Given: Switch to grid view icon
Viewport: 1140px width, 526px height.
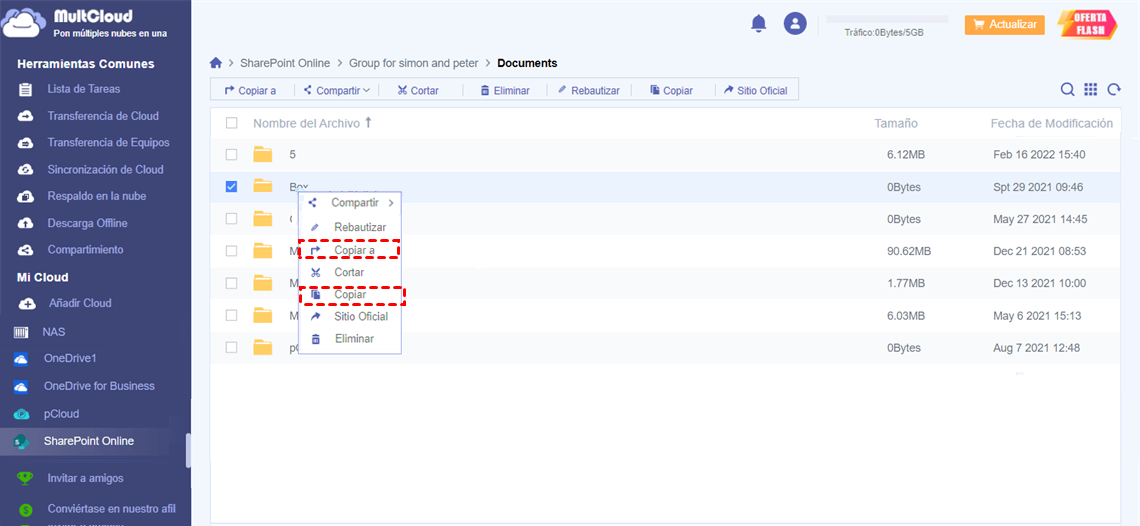Looking at the screenshot, I should click(1090, 89).
